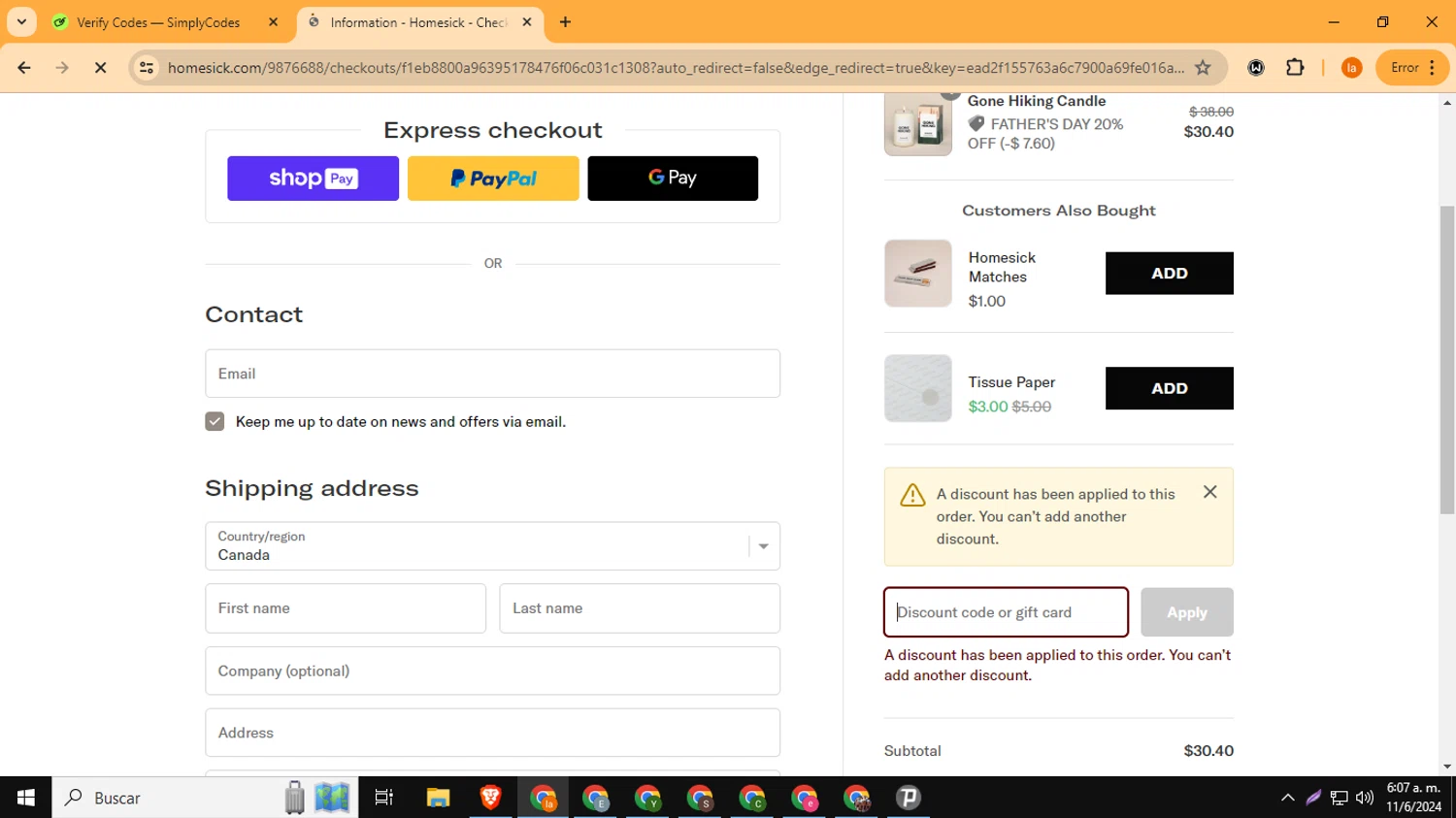The image size is (1456, 818).
Task: Click the warning triangle icon in the banner
Action: tap(912, 495)
